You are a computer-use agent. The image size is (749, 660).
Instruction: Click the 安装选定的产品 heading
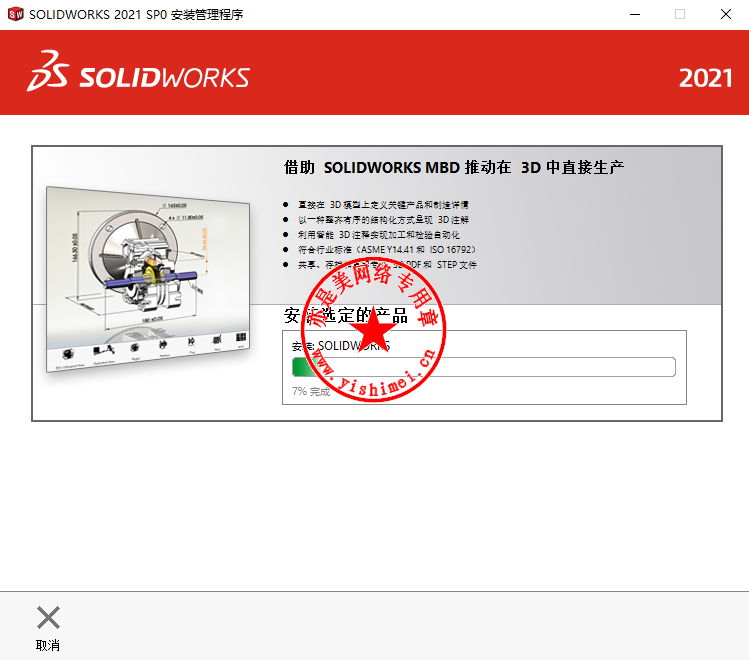345,315
